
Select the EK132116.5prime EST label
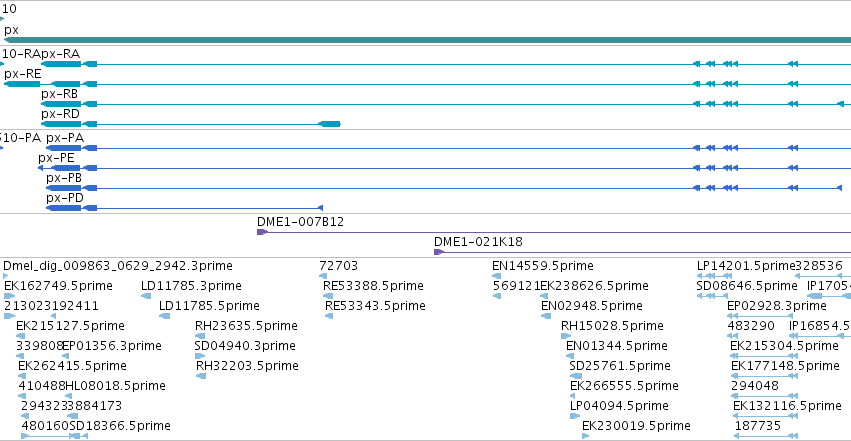pos(787,406)
